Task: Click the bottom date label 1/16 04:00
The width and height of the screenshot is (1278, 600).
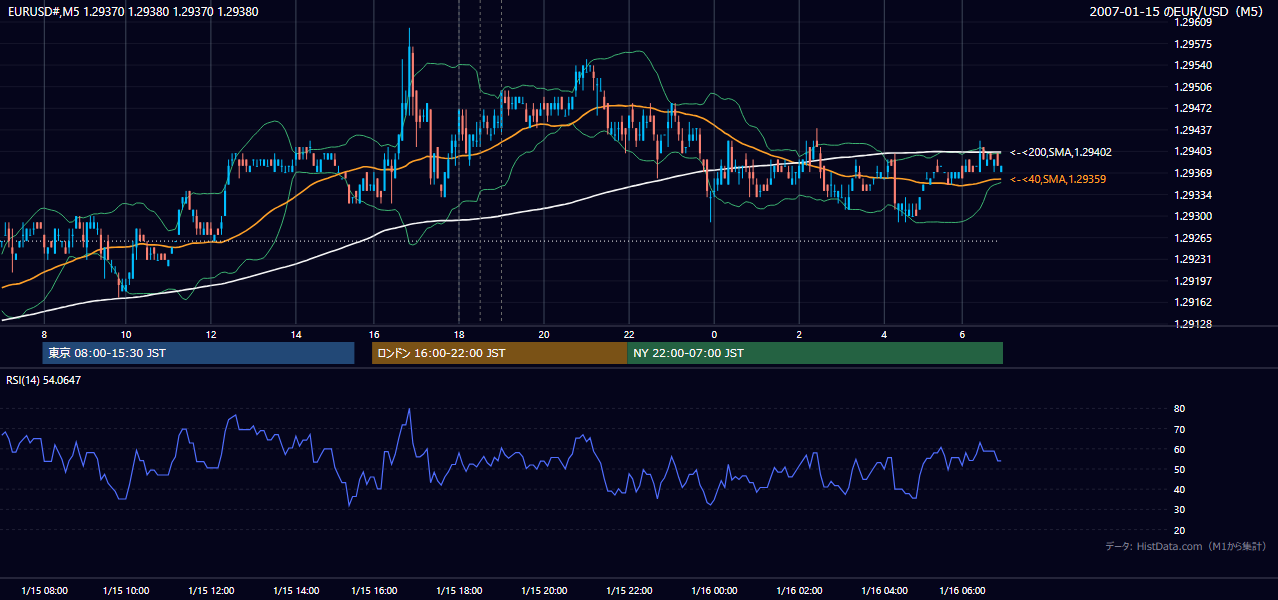Action: tap(884, 591)
